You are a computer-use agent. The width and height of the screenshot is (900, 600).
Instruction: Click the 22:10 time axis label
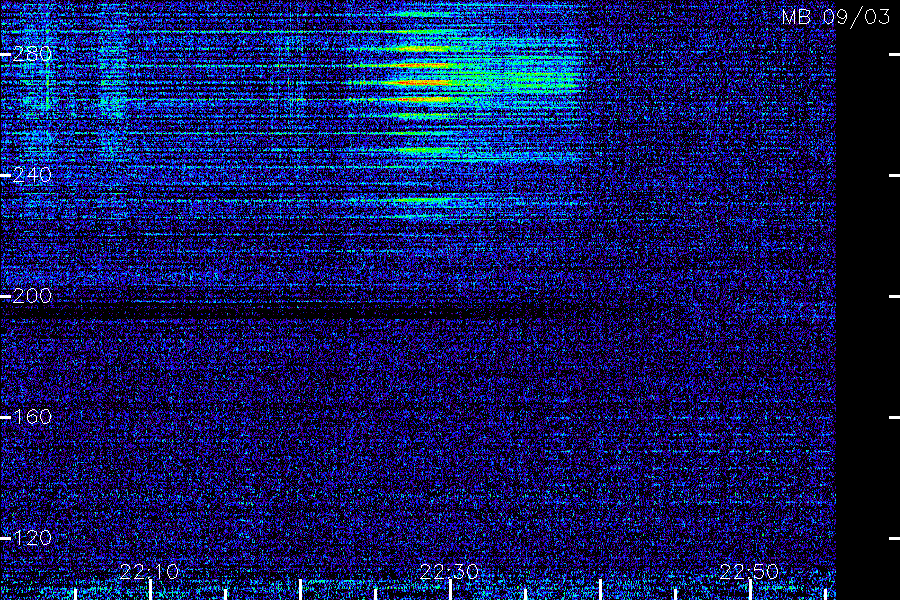149,571
